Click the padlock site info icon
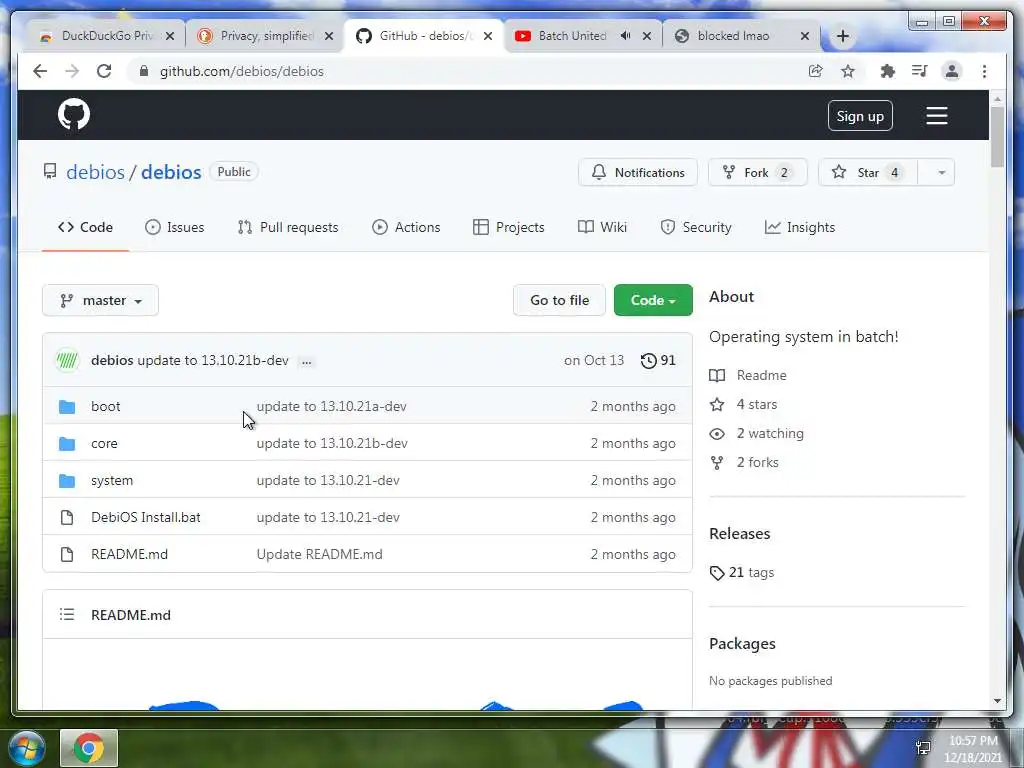 [144, 71]
